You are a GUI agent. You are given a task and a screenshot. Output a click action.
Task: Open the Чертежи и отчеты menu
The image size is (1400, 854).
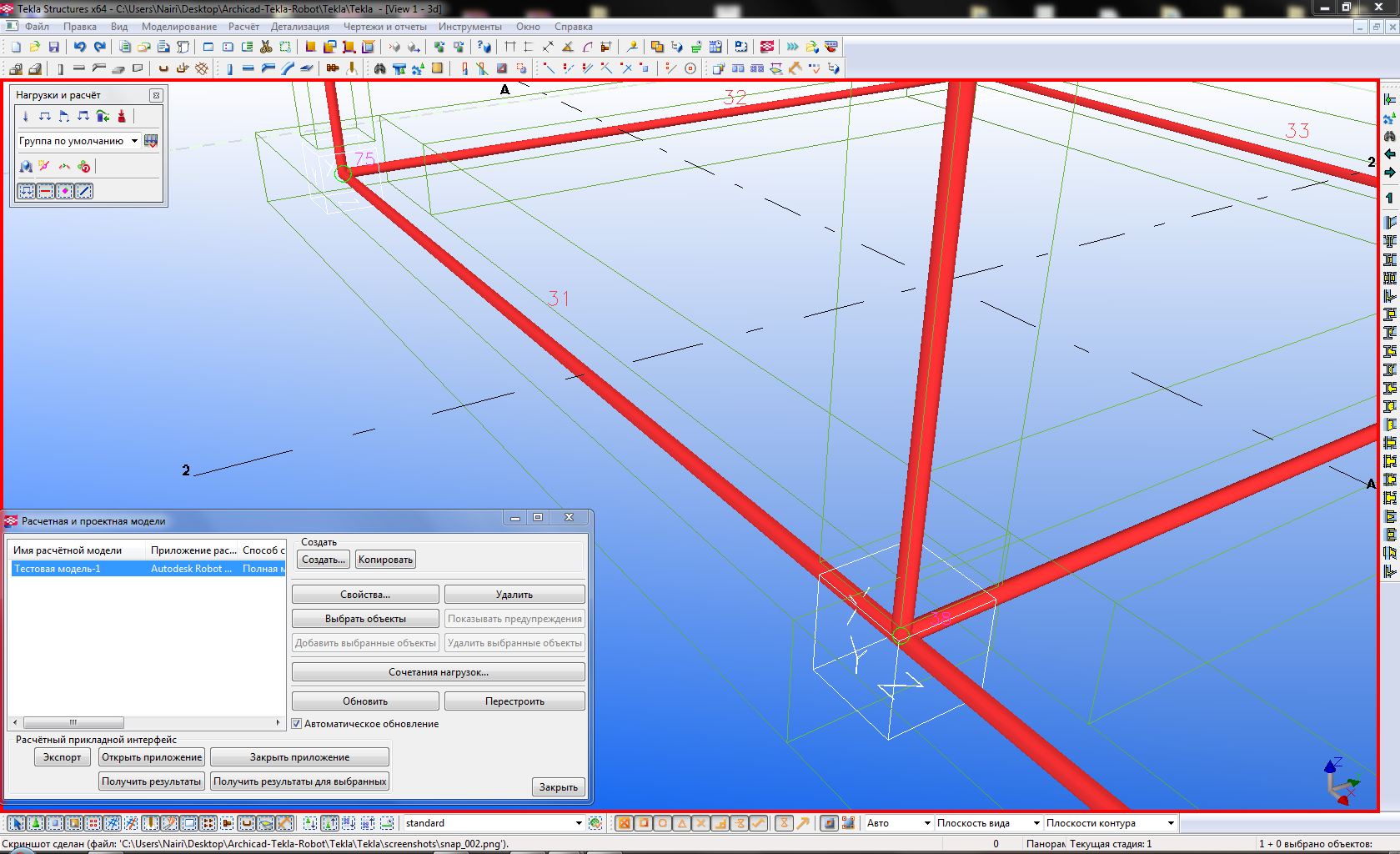(384, 27)
